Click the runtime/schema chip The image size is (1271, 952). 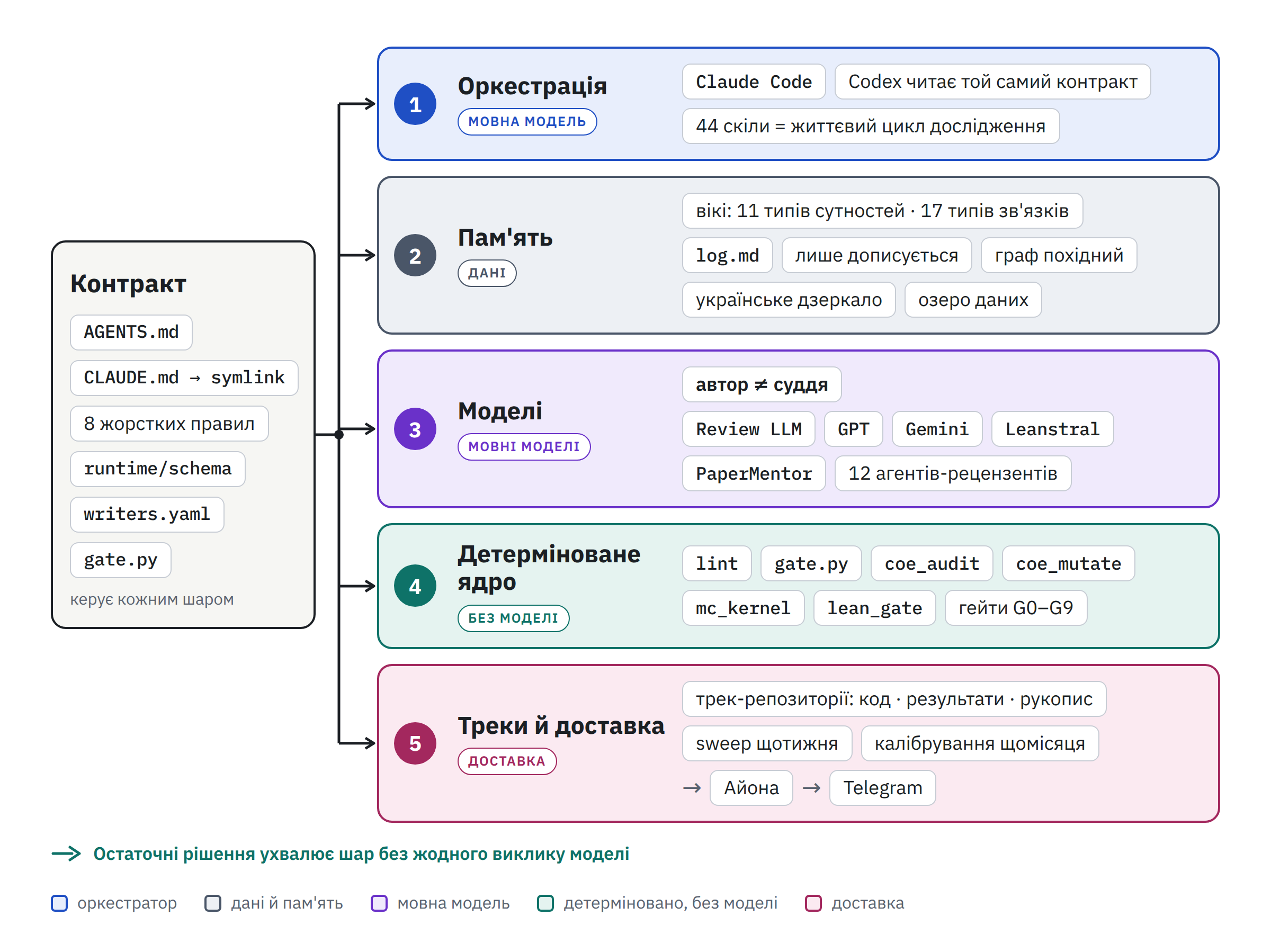157,469
